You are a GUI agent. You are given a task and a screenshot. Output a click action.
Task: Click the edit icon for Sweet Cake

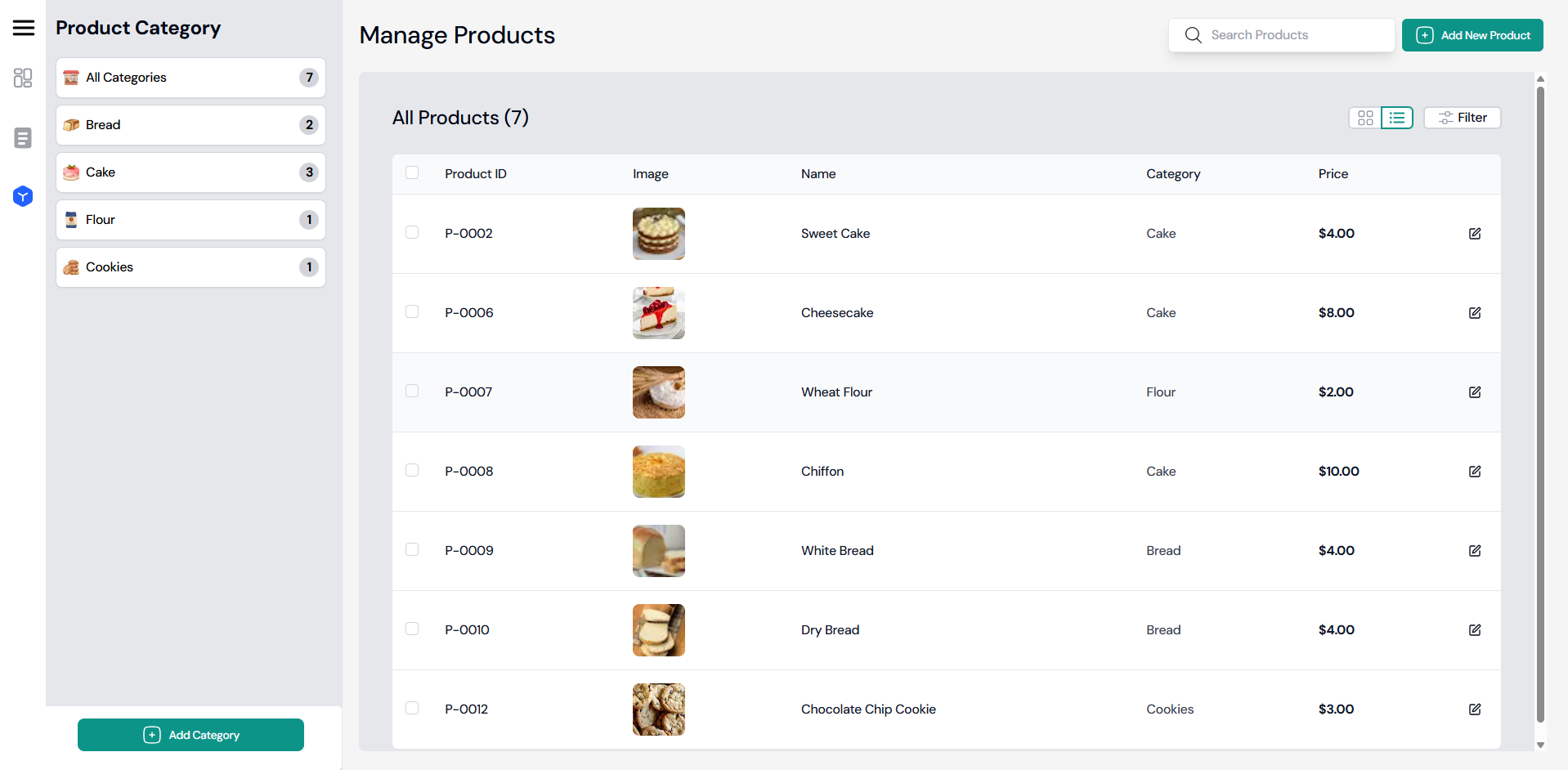[x=1475, y=233]
